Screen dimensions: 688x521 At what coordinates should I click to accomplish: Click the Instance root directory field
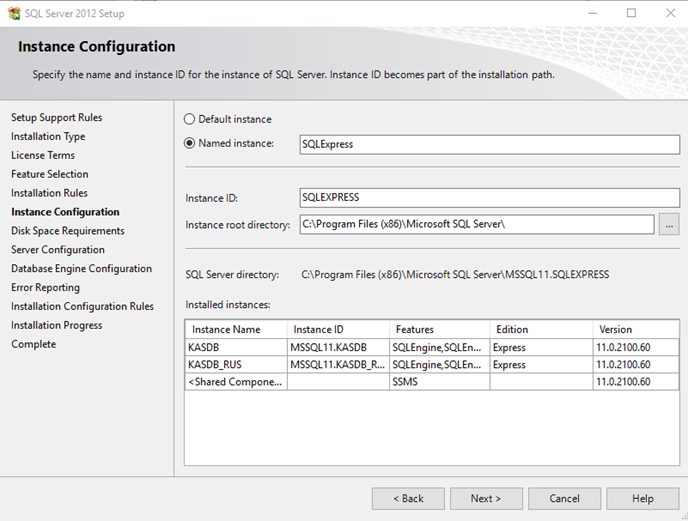[477, 224]
